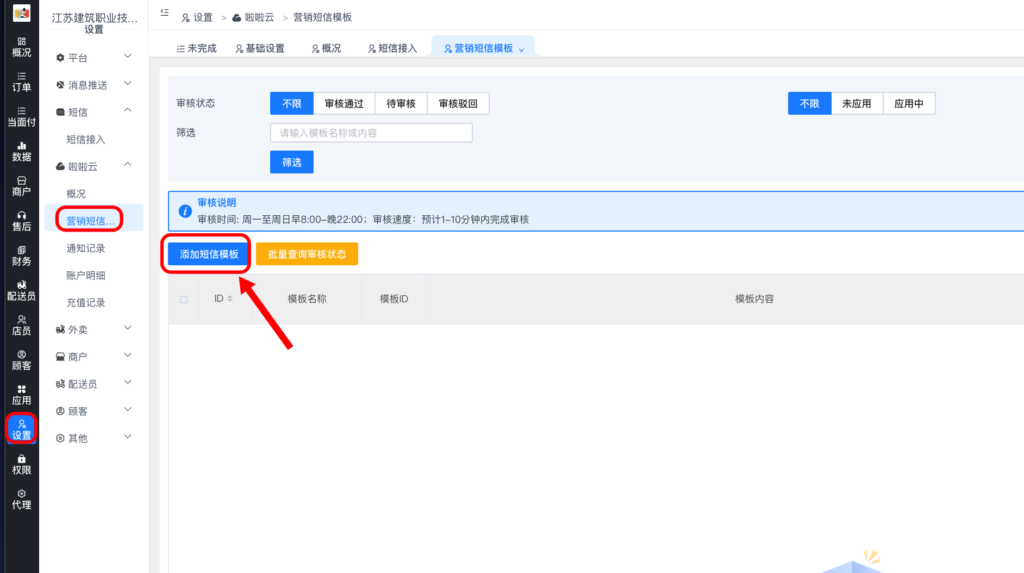Click the logo at top-left corner
Screen dimensions: 1024x573
click(x=22, y=12)
